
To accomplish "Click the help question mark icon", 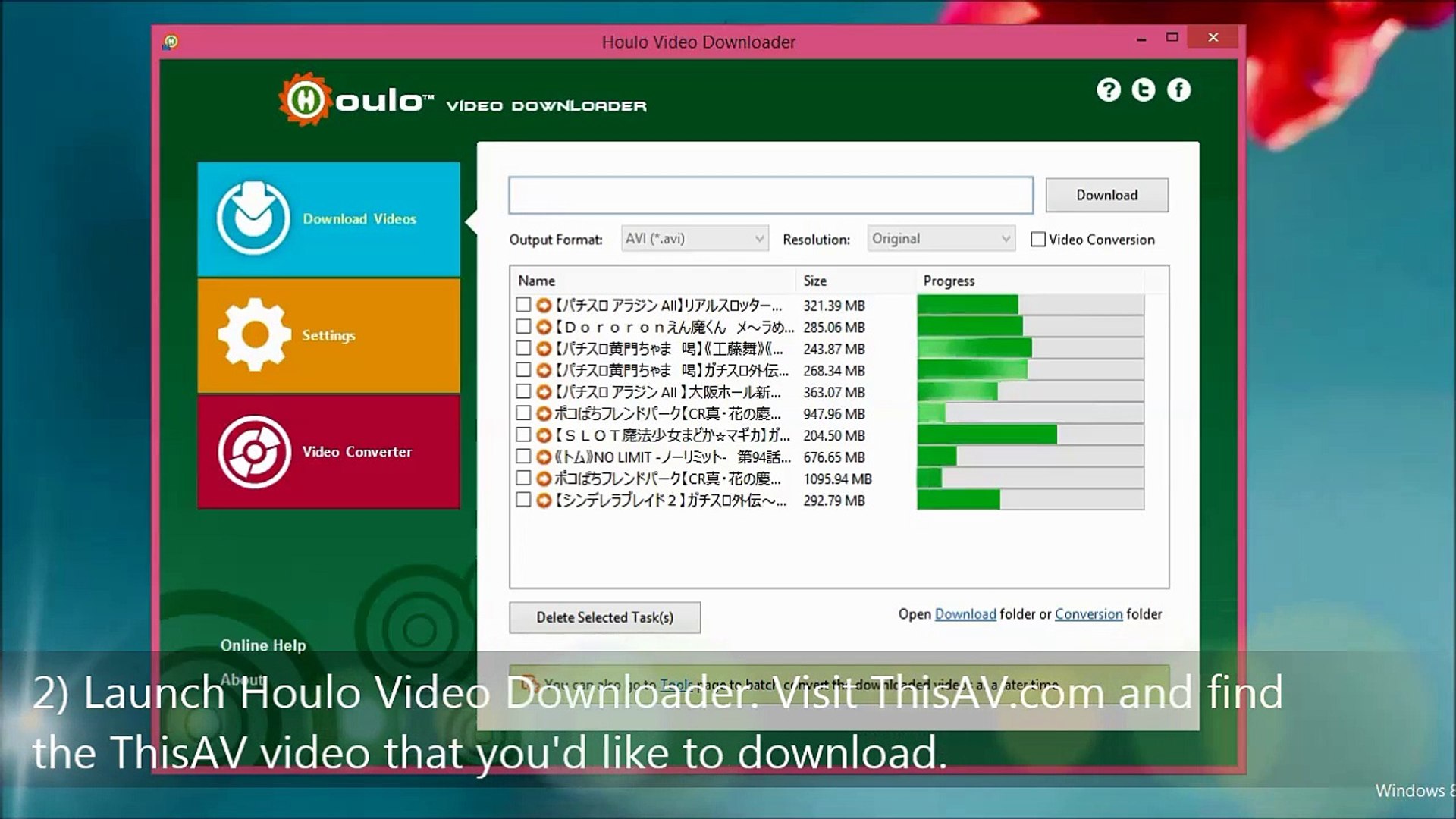I will pos(1108,90).
